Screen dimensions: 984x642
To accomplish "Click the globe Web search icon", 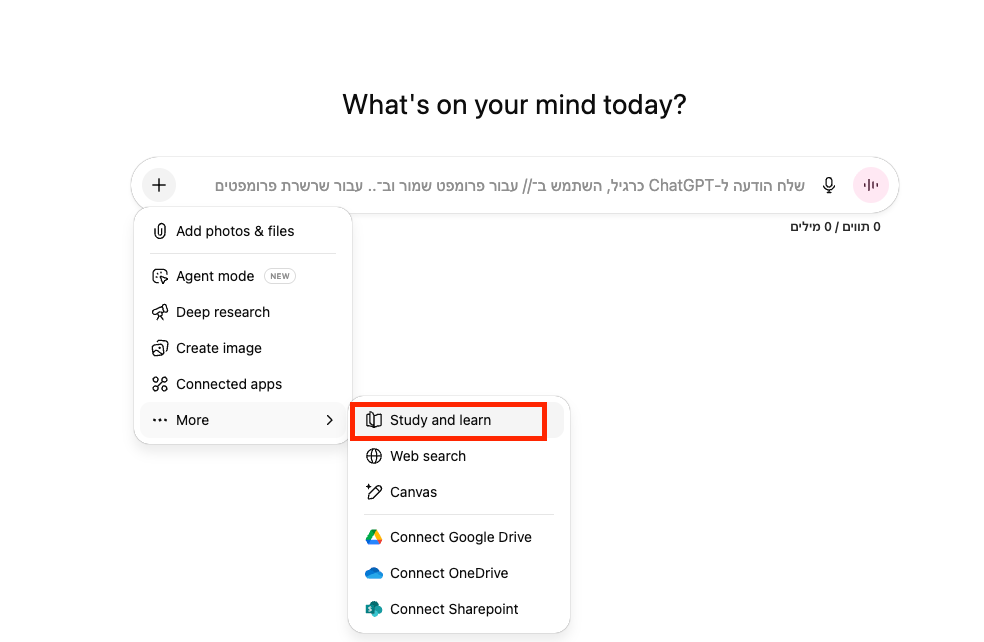I will pyautogui.click(x=373, y=456).
